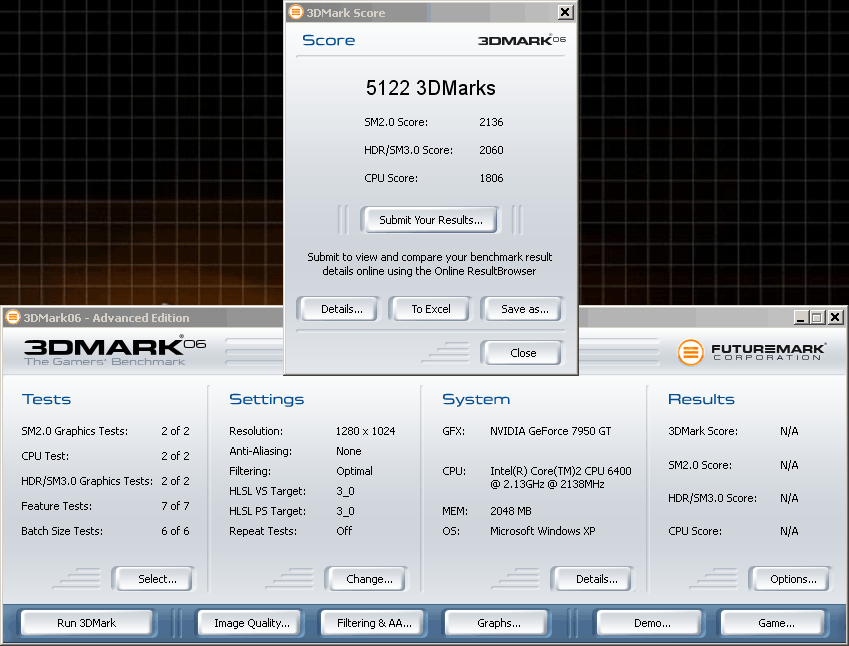Click the 3DMark06 logo in score dialog
Screen dimensions: 849x646
[521, 41]
